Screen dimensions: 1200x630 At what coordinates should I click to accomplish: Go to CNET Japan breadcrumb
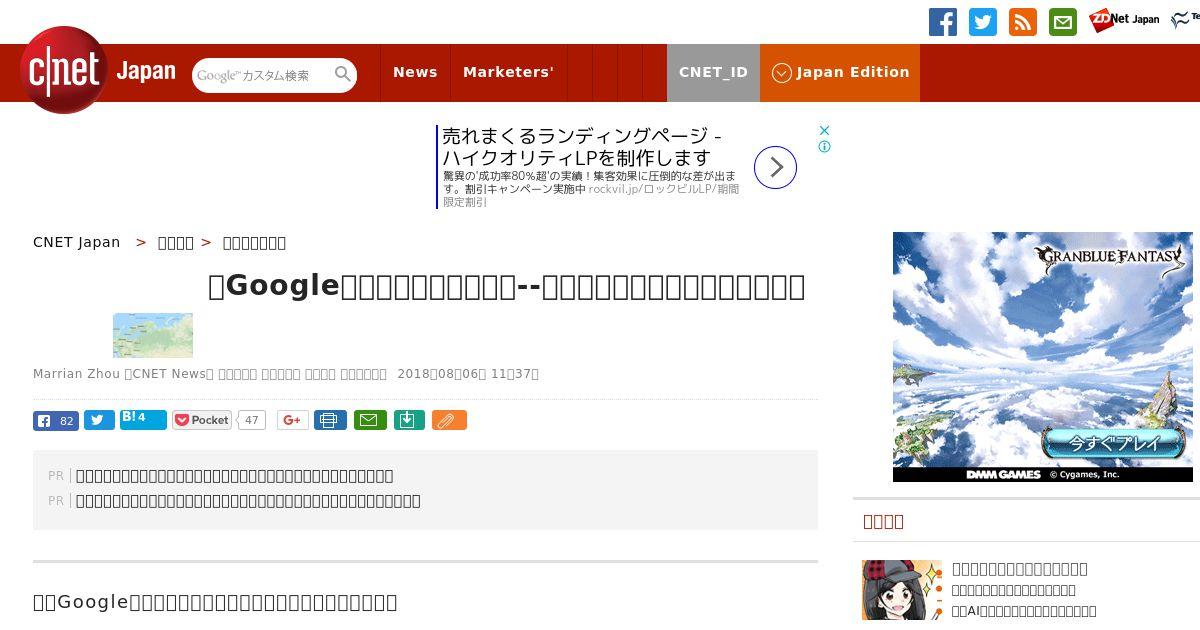77,242
